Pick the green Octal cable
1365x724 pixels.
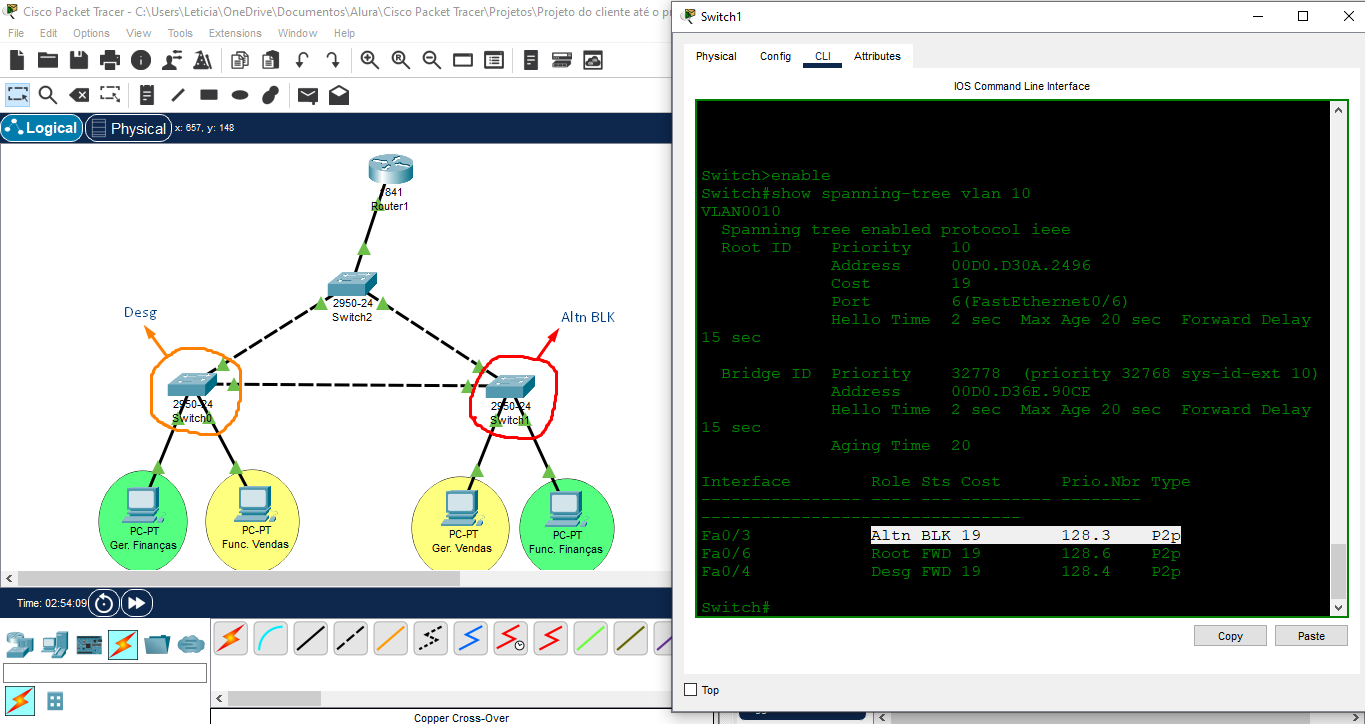590,638
